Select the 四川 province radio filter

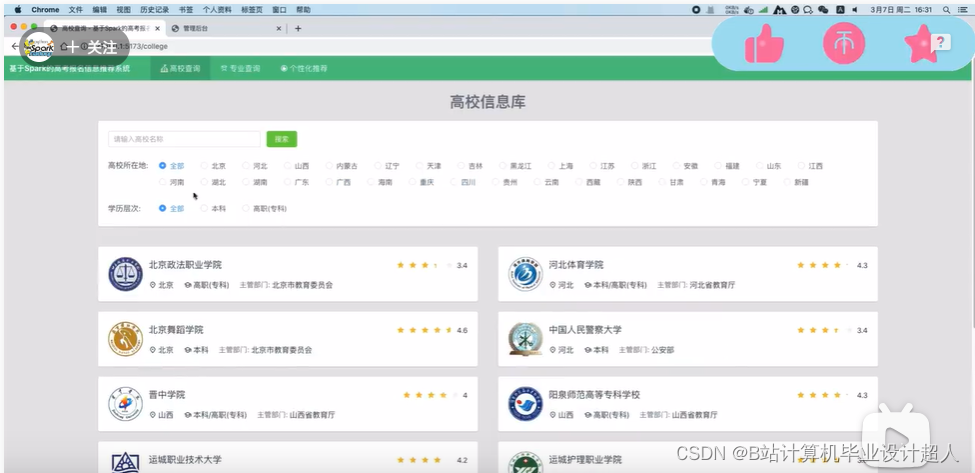(x=454, y=182)
